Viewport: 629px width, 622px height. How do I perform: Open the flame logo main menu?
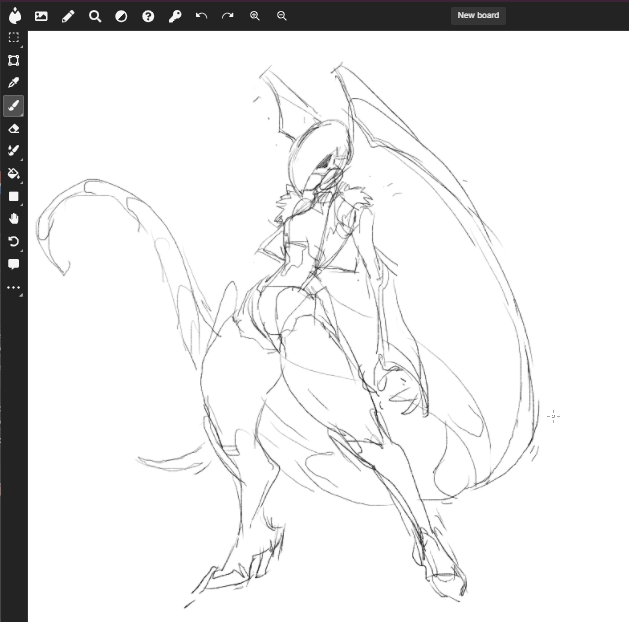[x=15, y=16]
